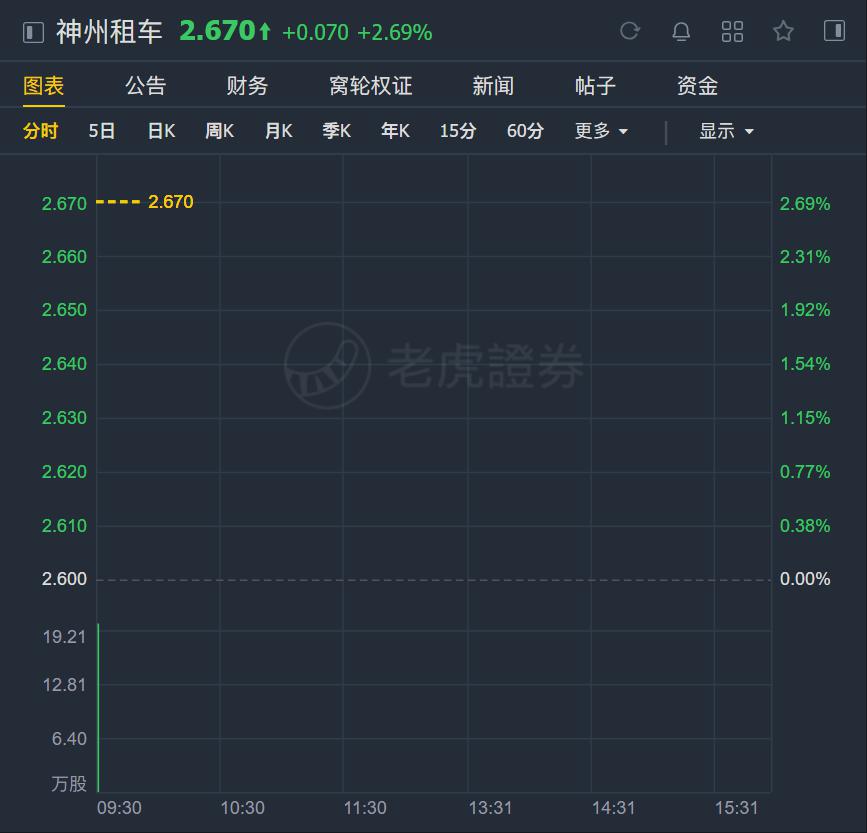867x833 pixels.
Task: Click the 2.600 baseline axis label
Action: 64,579
